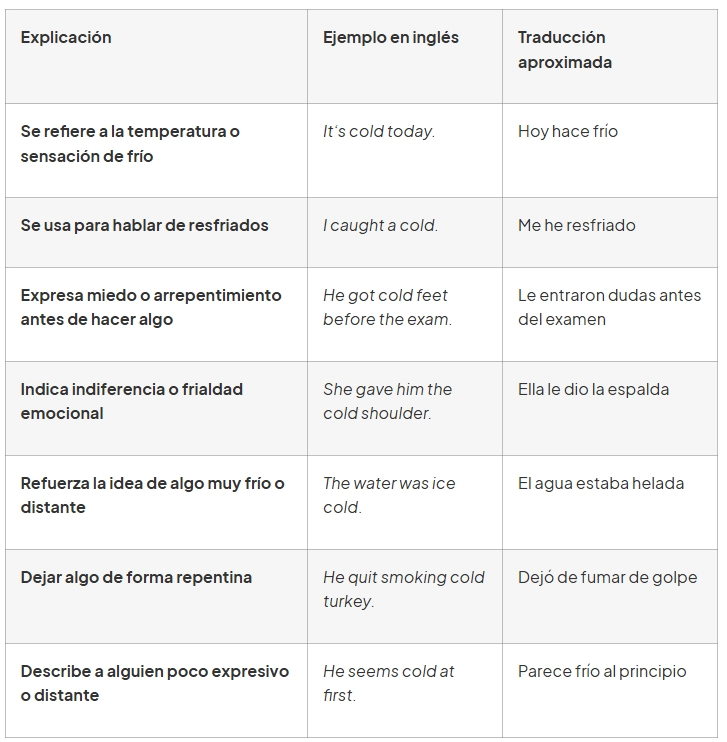Click the "Hoy hace frío" translation
The image size is (727, 742).
[568, 132]
